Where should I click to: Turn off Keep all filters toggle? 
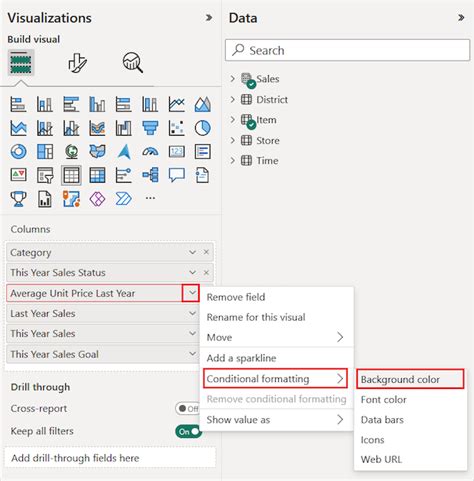188,431
